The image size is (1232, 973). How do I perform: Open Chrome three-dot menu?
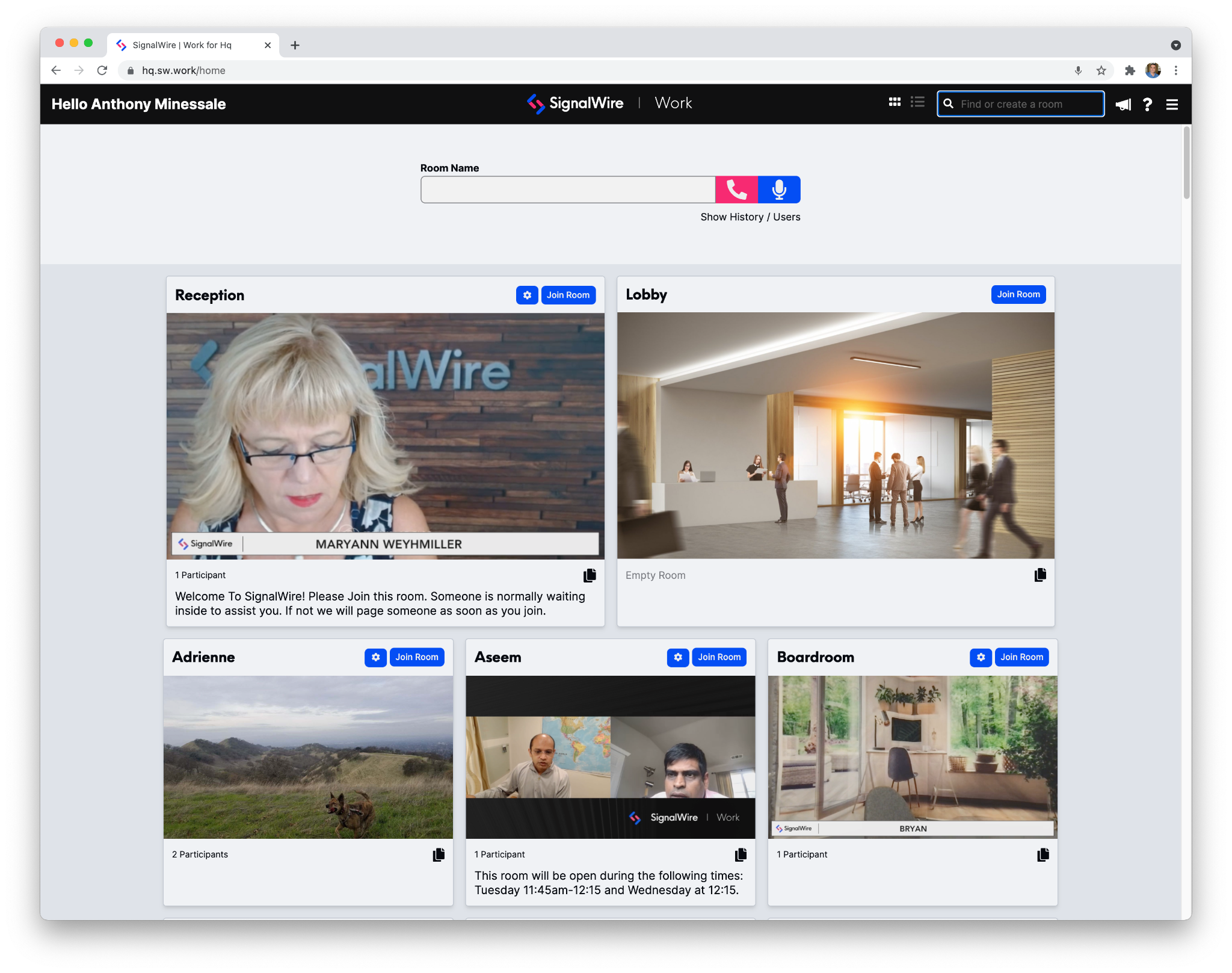(1175, 70)
